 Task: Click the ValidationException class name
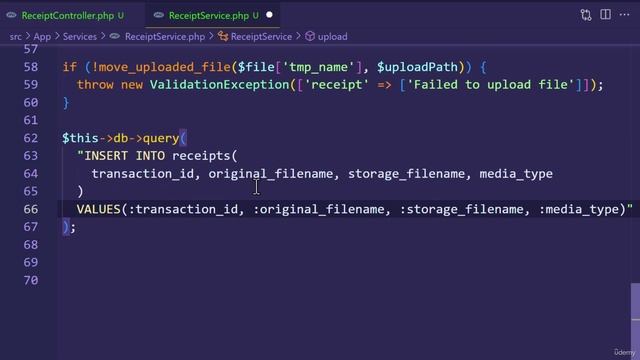(220, 85)
